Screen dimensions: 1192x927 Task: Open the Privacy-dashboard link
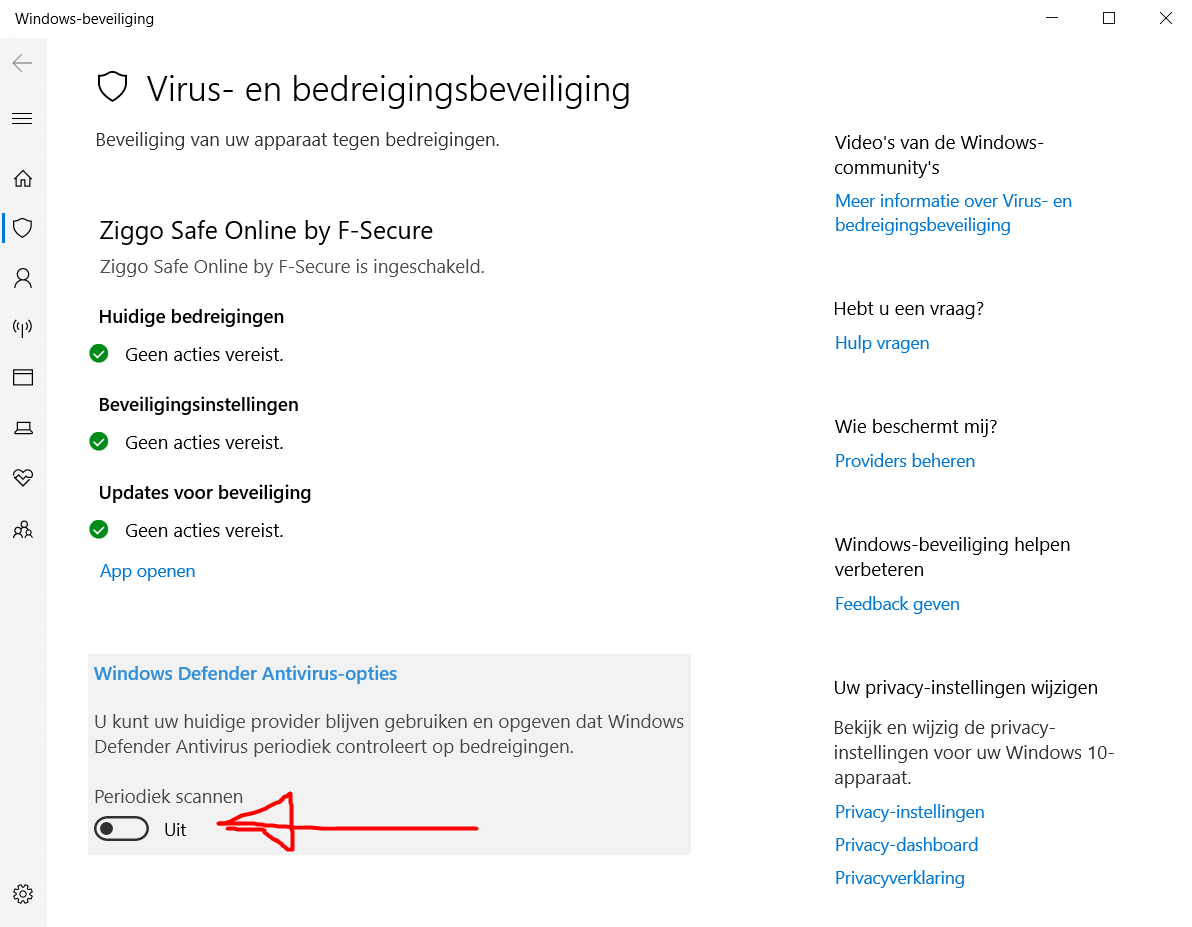pos(906,845)
